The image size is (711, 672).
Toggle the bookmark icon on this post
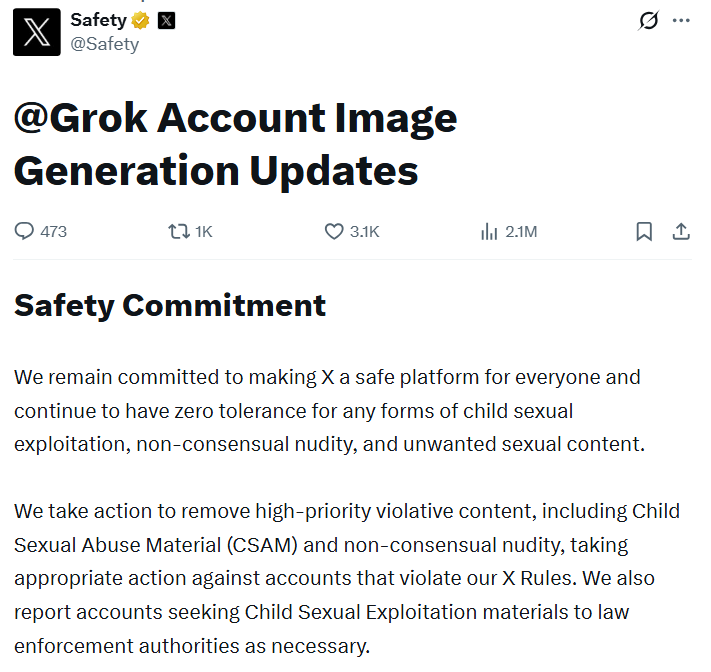(x=644, y=231)
